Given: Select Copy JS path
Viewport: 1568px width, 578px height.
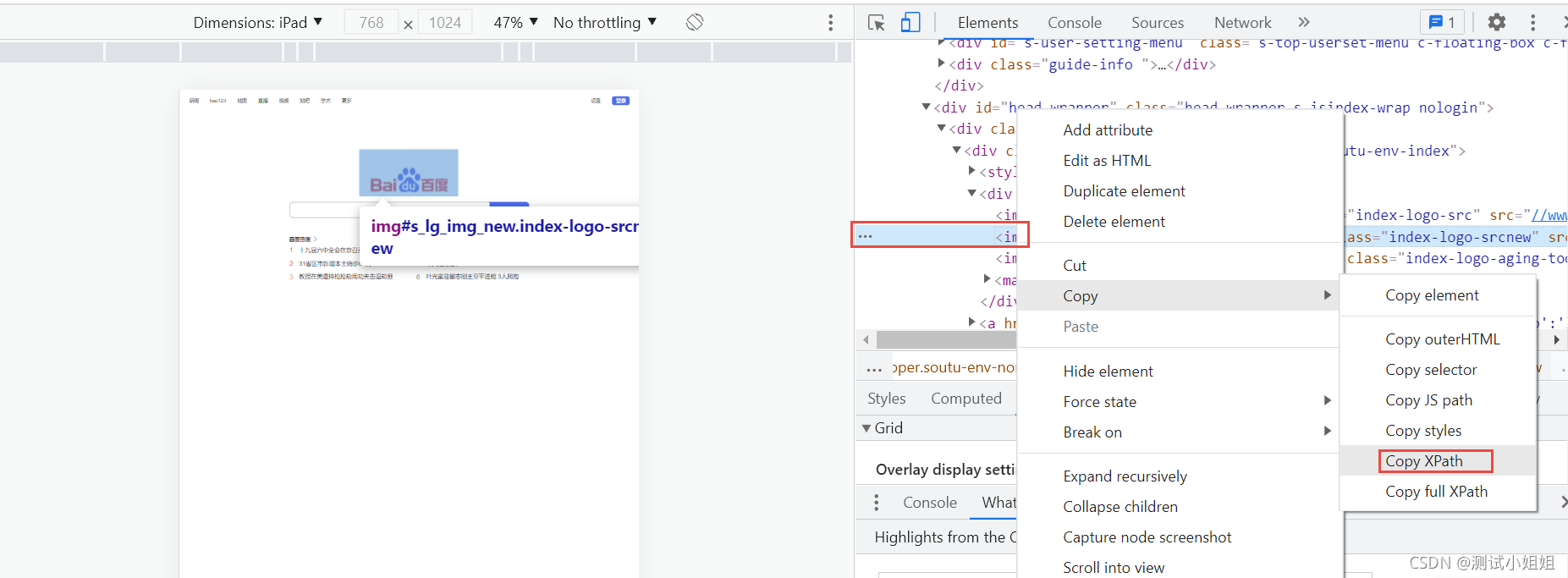Looking at the screenshot, I should [x=1439, y=400].
